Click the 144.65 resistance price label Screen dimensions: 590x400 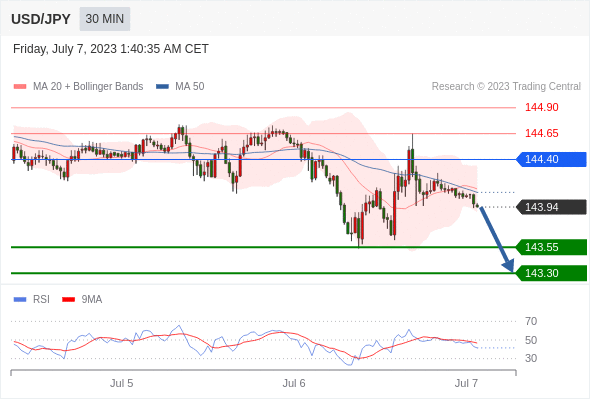pyautogui.click(x=541, y=133)
